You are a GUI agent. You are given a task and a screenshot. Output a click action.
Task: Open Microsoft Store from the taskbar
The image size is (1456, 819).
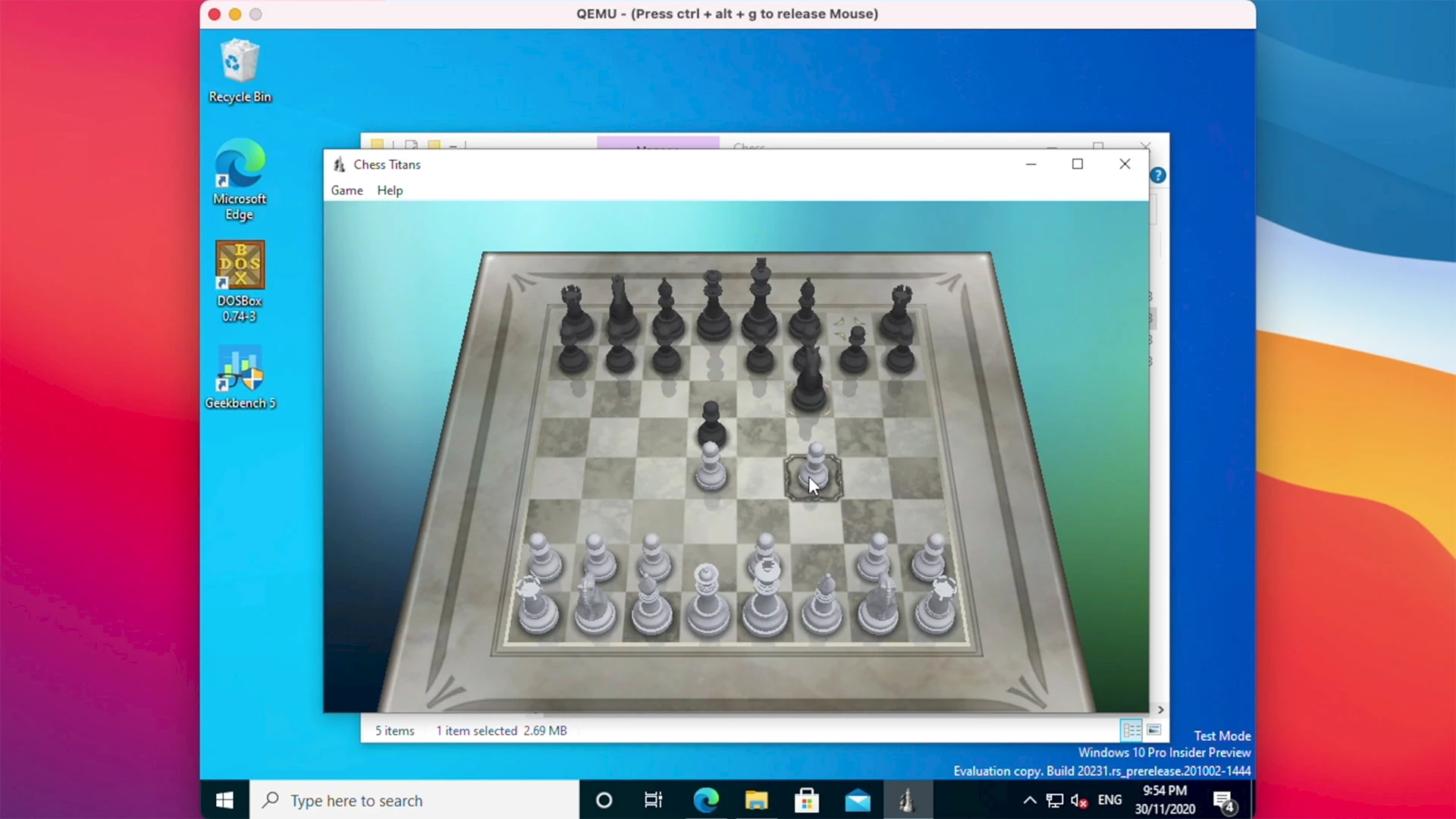click(807, 800)
